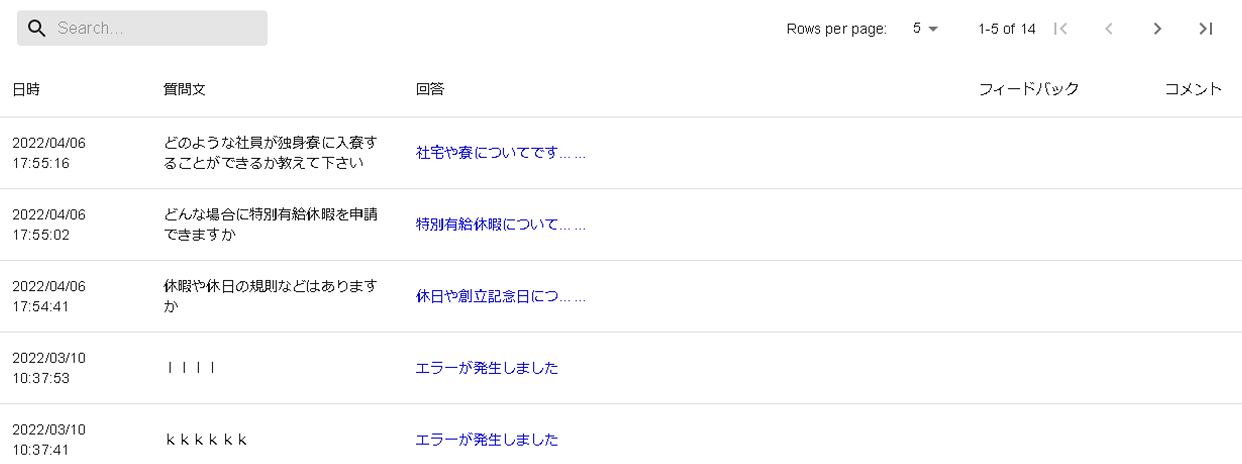
Task: Select the 2022/04/06 17:55:02 timestamp cell
Action: [49, 224]
